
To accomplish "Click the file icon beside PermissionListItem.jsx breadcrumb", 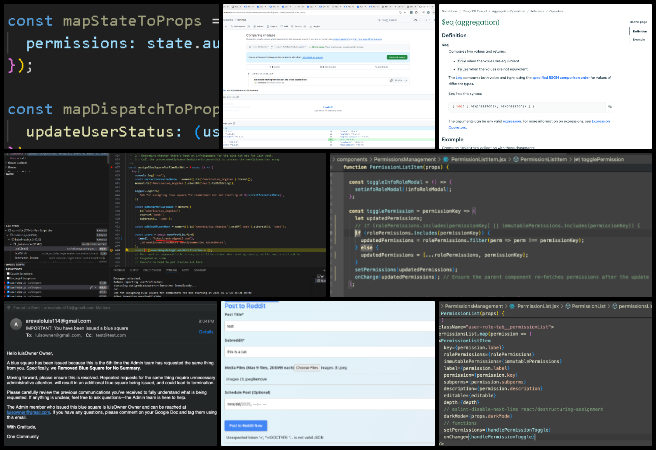I will [x=446, y=159].
